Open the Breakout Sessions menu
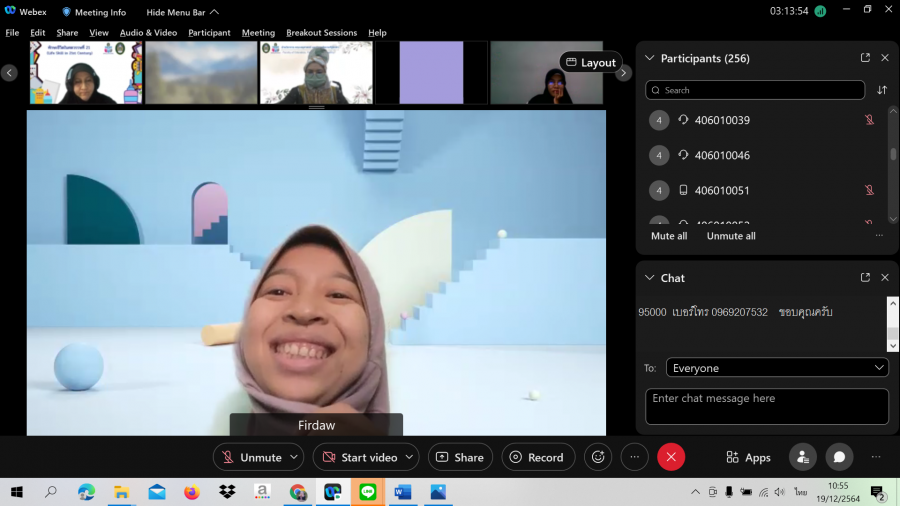Image resolution: width=900 pixels, height=506 pixels. click(x=321, y=33)
